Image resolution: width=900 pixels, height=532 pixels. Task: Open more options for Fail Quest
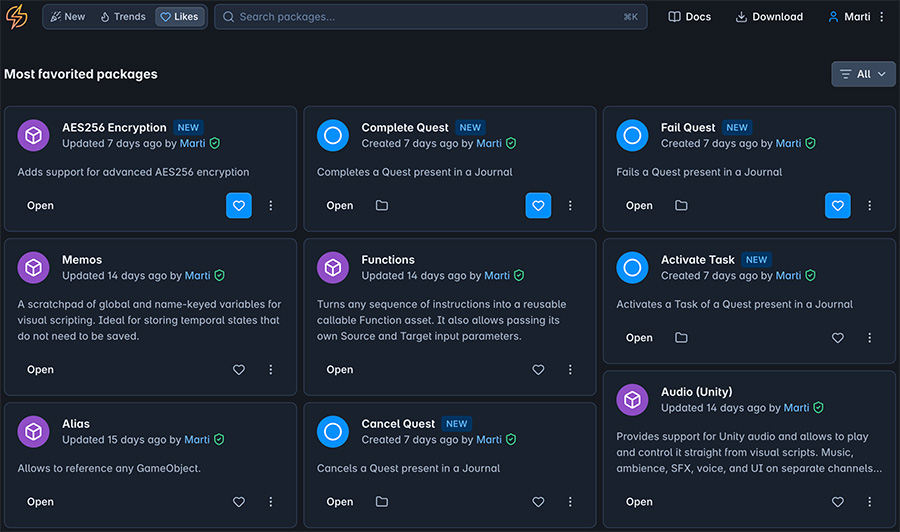870,205
